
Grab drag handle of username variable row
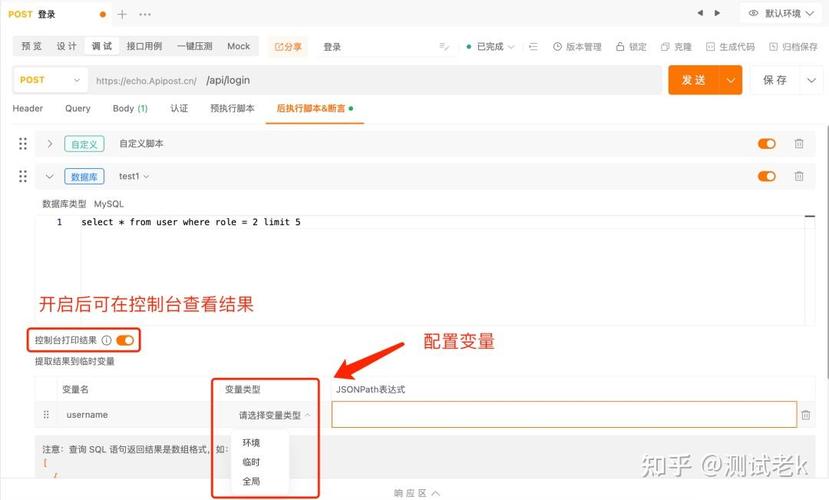click(46, 415)
